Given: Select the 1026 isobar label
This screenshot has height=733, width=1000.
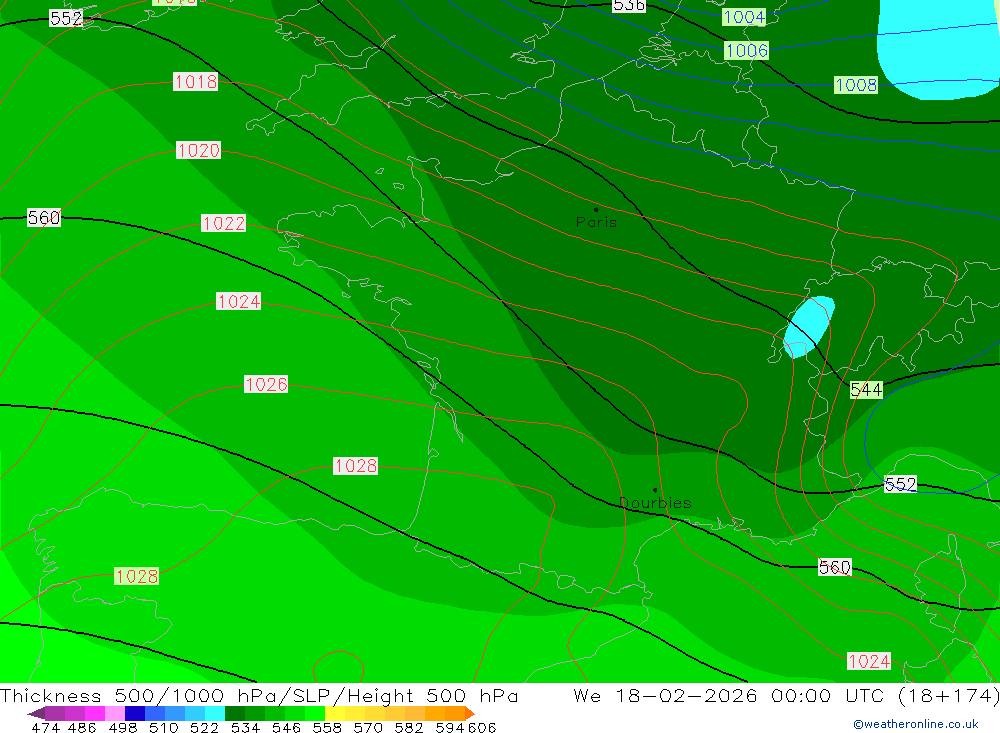Looking at the screenshot, I should (266, 384).
